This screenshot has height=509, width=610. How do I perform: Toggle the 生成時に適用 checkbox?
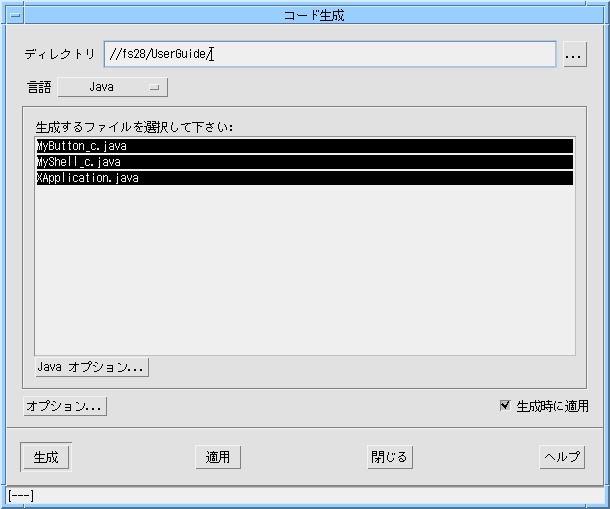505,405
